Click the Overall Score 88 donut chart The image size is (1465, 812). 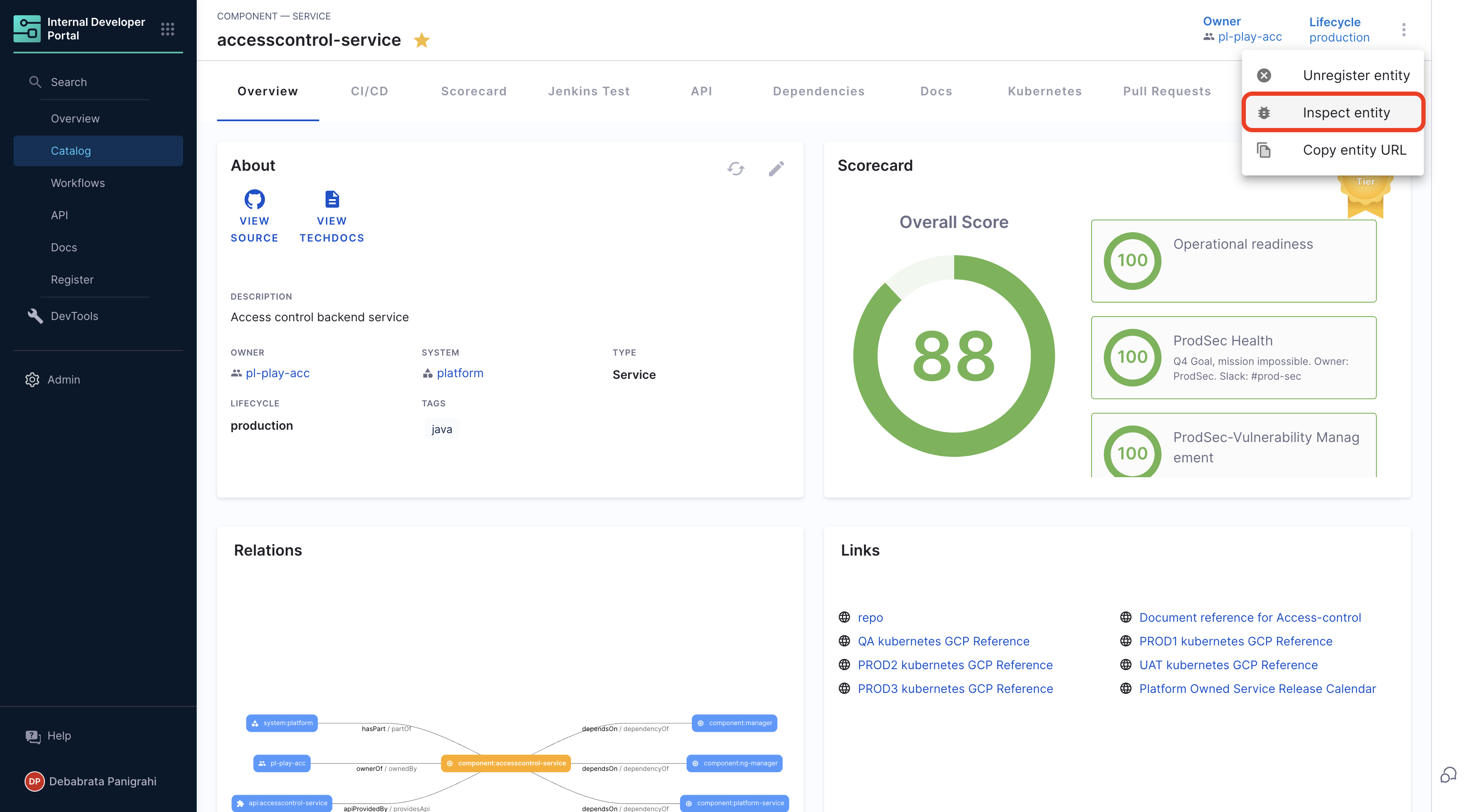click(x=954, y=356)
